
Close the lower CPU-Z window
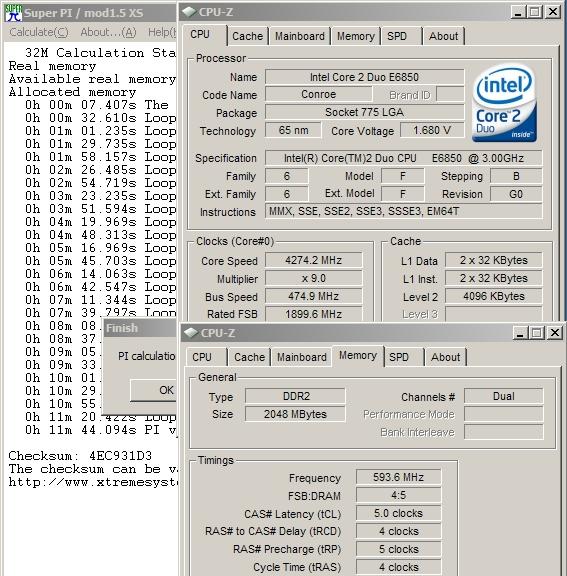point(555,333)
